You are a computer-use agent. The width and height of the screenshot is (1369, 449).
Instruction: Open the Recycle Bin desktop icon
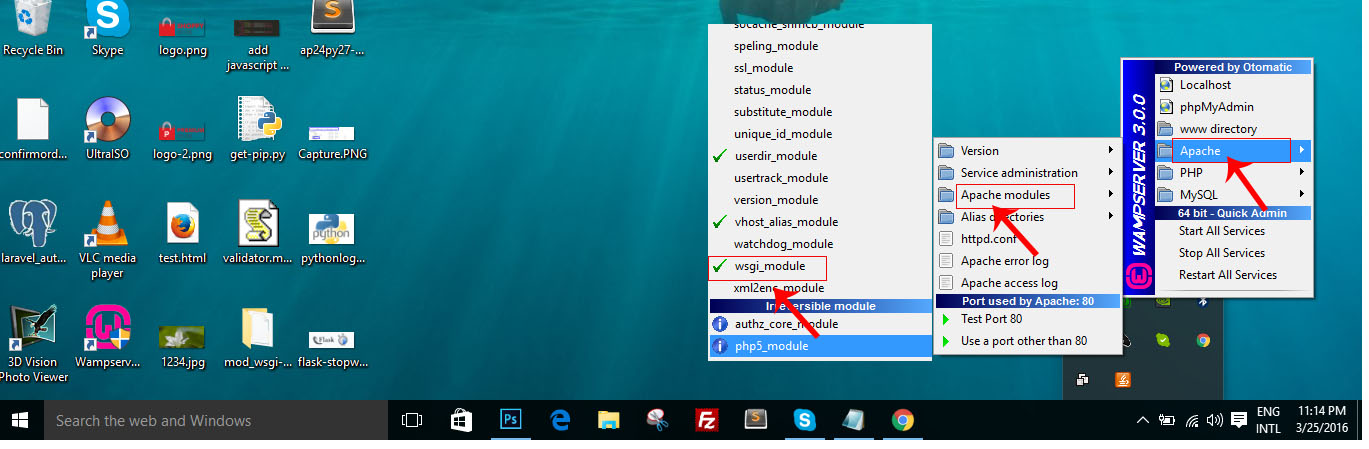click(33, 28)
